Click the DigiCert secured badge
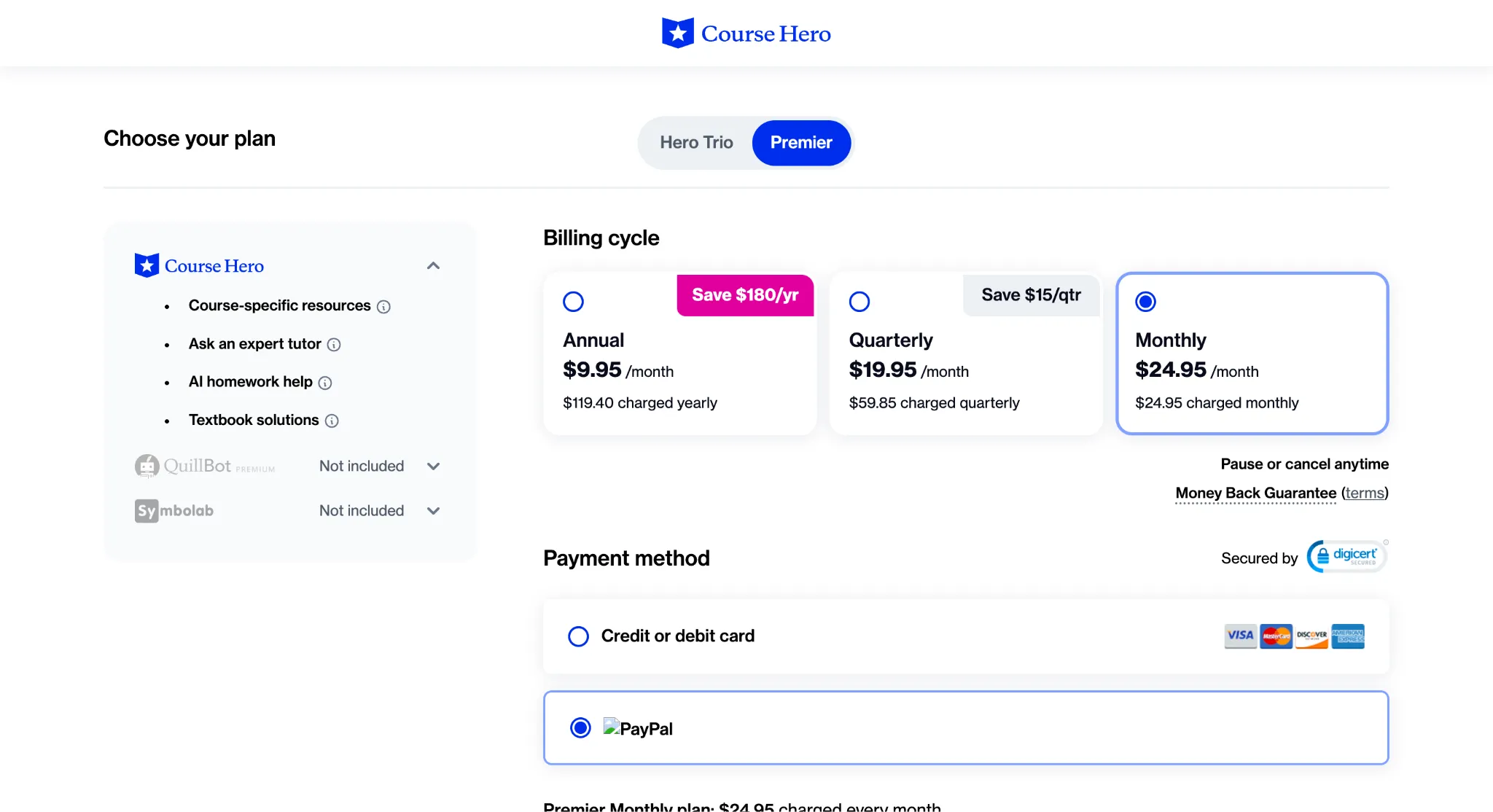Viewport: 1493px width, 812px height. pos(1346,557)
